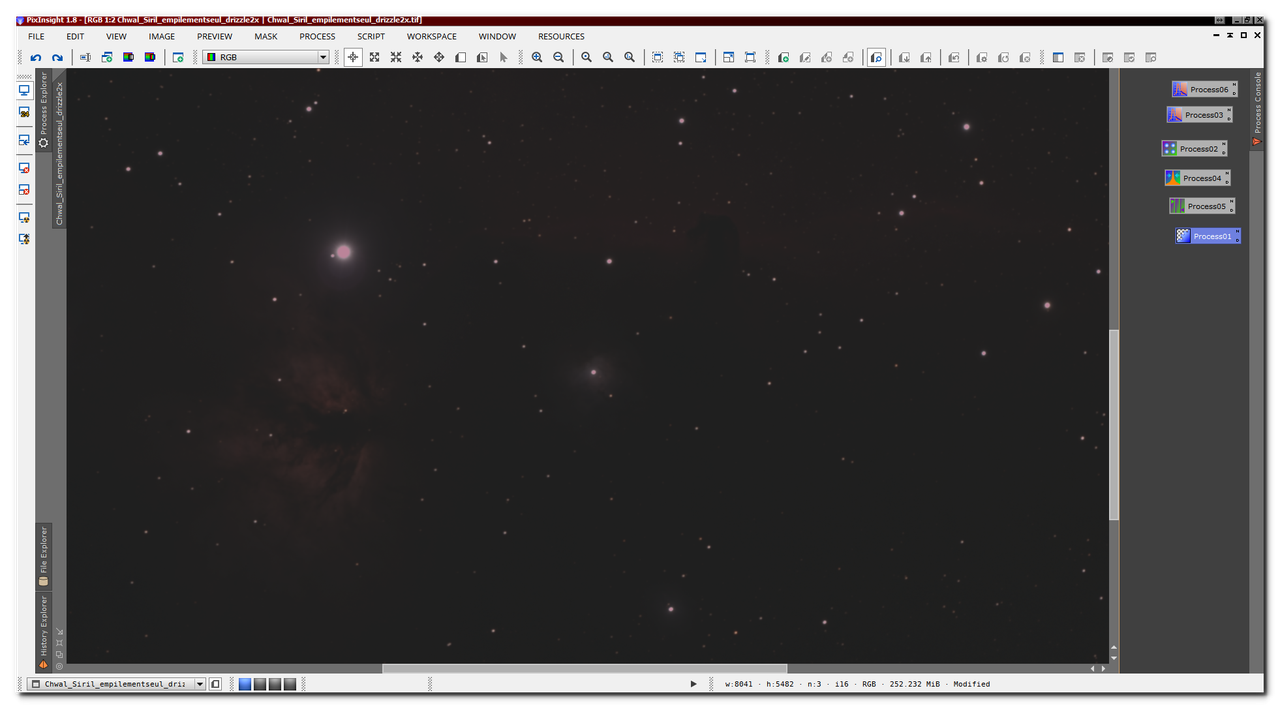Open the Process Console side tab
Viewport: 1280px width, 709px height.
click(1257, 110)
